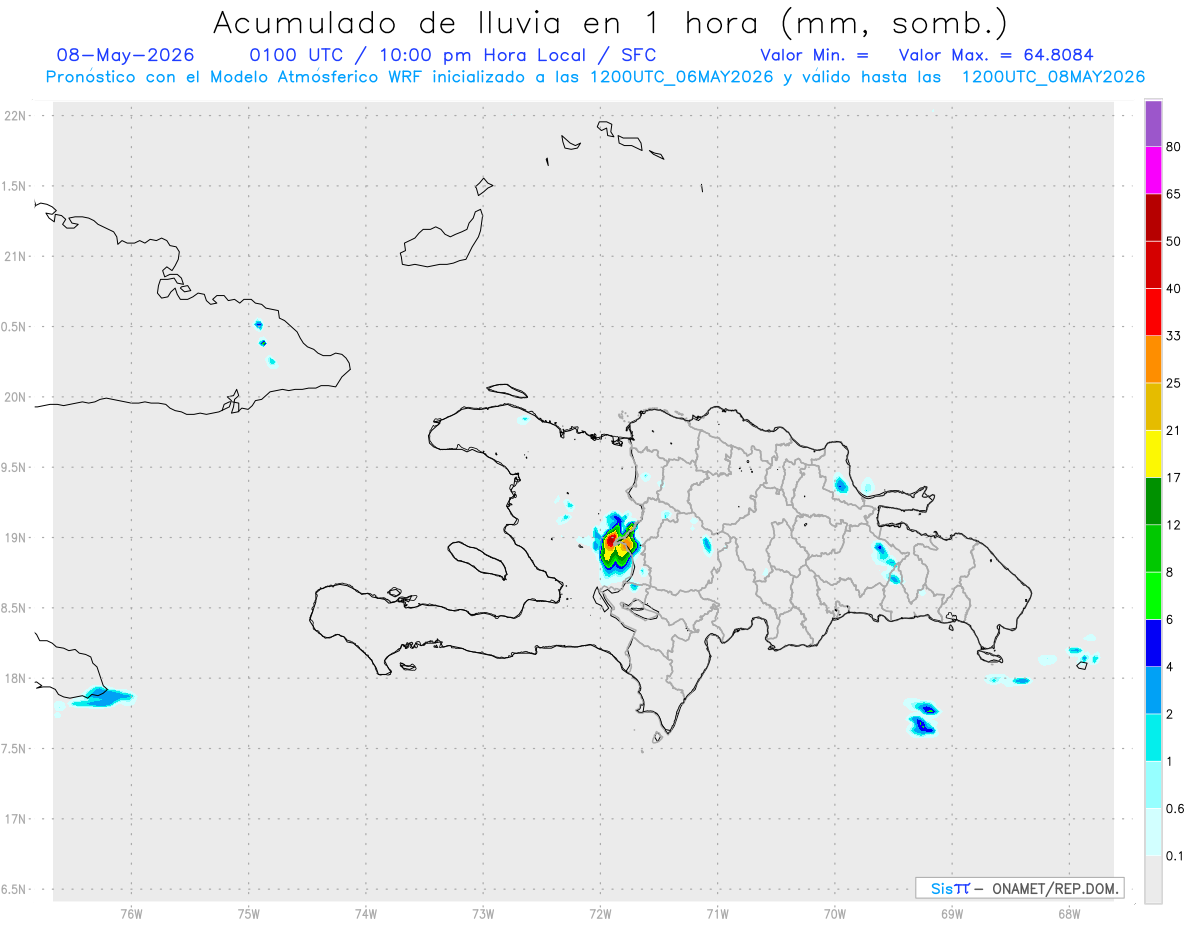Click the 18N latitude axis label

coord(17,678)
